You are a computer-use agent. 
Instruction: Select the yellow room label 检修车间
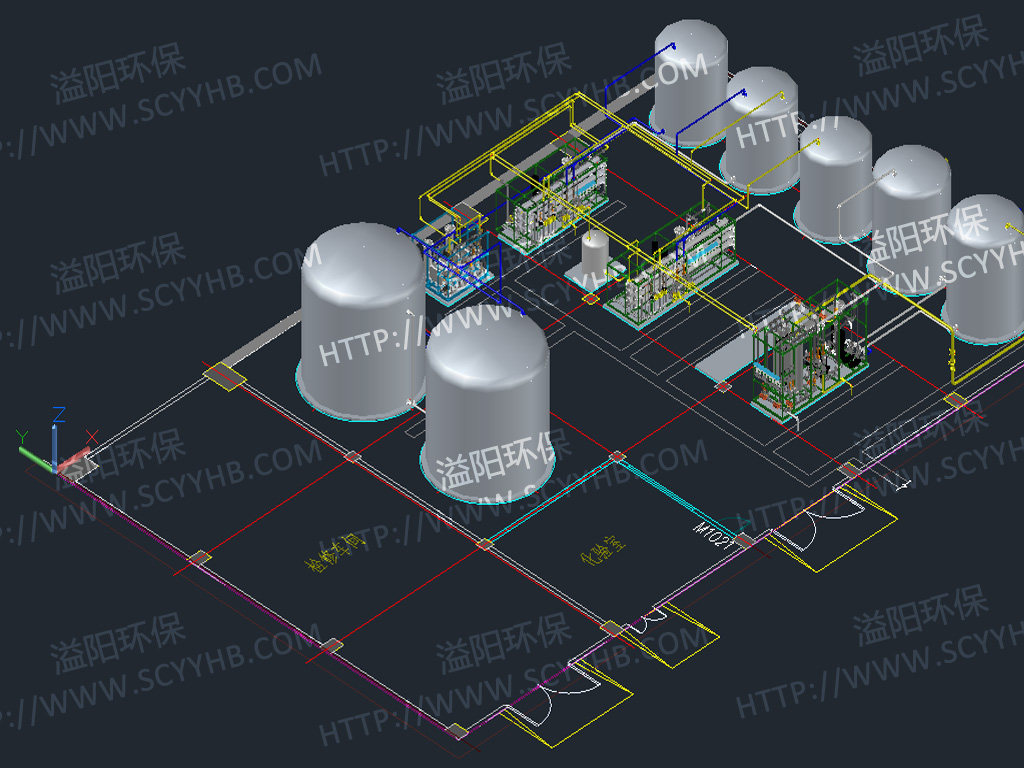(334, 552)
